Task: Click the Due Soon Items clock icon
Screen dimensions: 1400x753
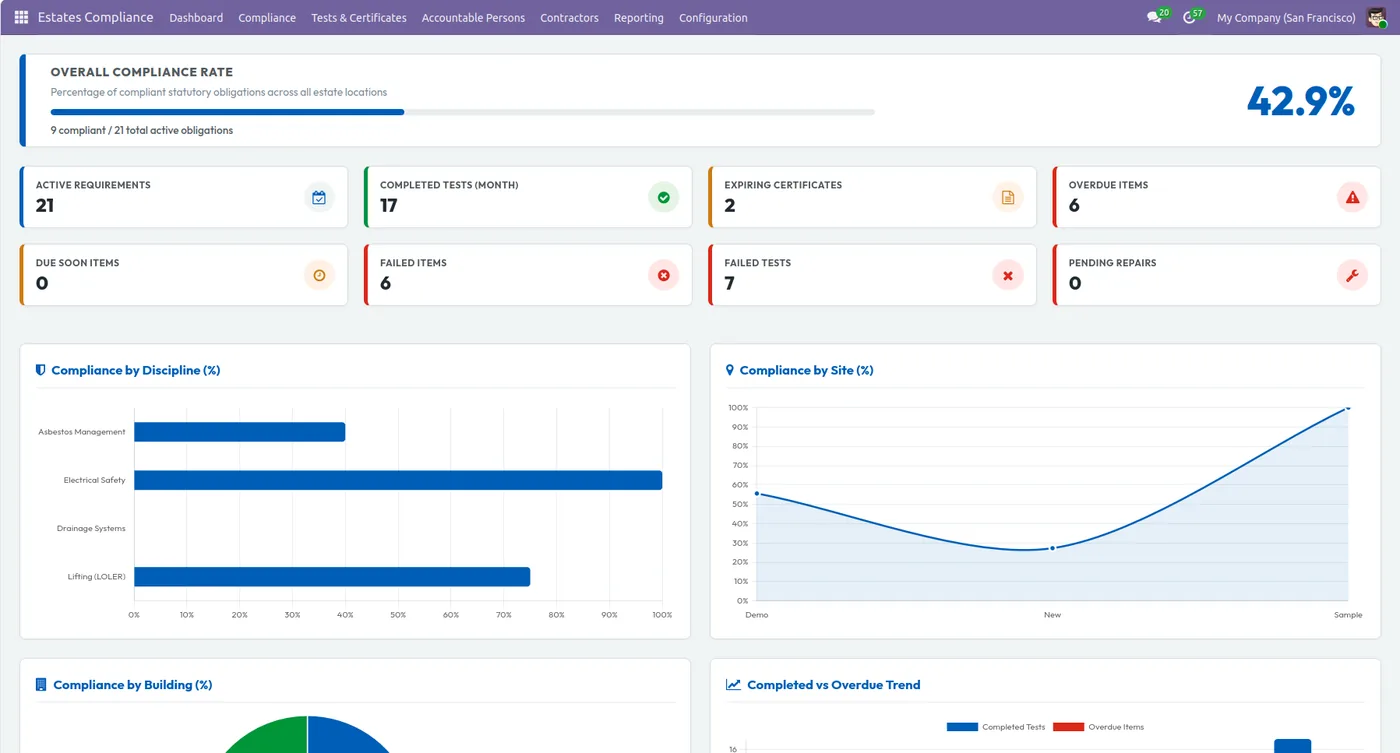Action: pos(319,275)
